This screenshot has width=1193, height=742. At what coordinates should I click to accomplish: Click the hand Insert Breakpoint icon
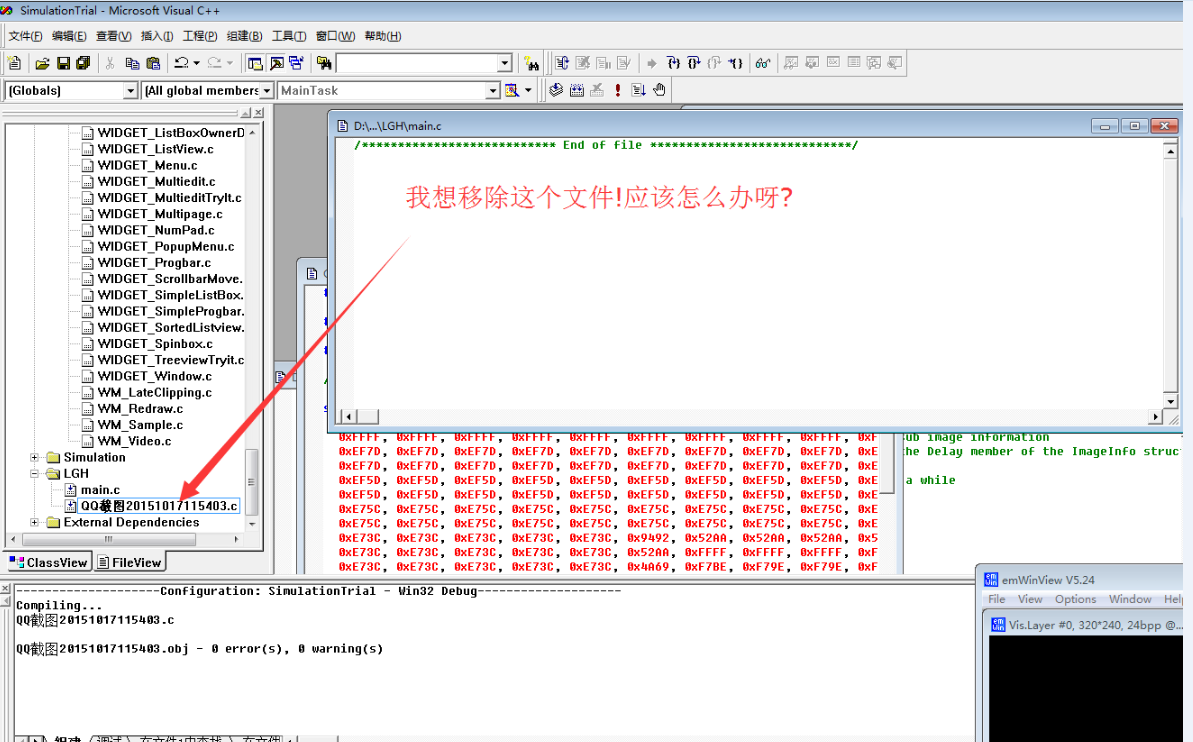[x=660, y=90]
